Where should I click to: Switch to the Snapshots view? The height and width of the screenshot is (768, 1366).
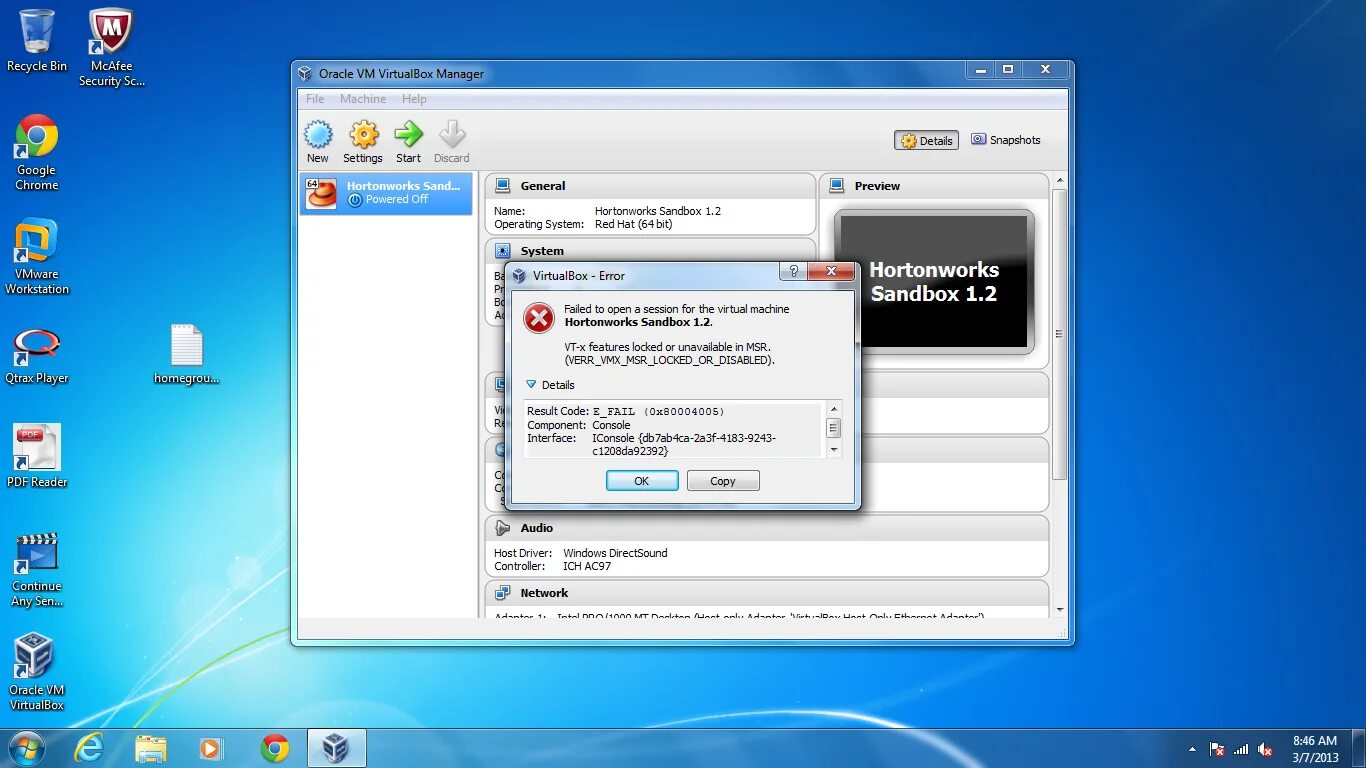click(x=1005, y=140)
